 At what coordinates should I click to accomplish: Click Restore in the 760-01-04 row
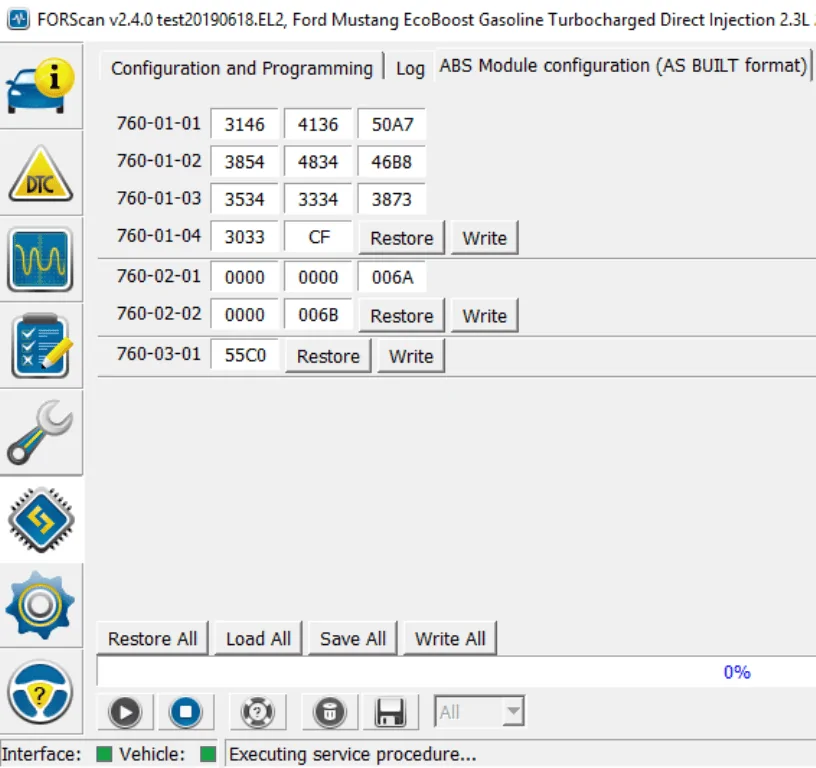pos(401,238)
